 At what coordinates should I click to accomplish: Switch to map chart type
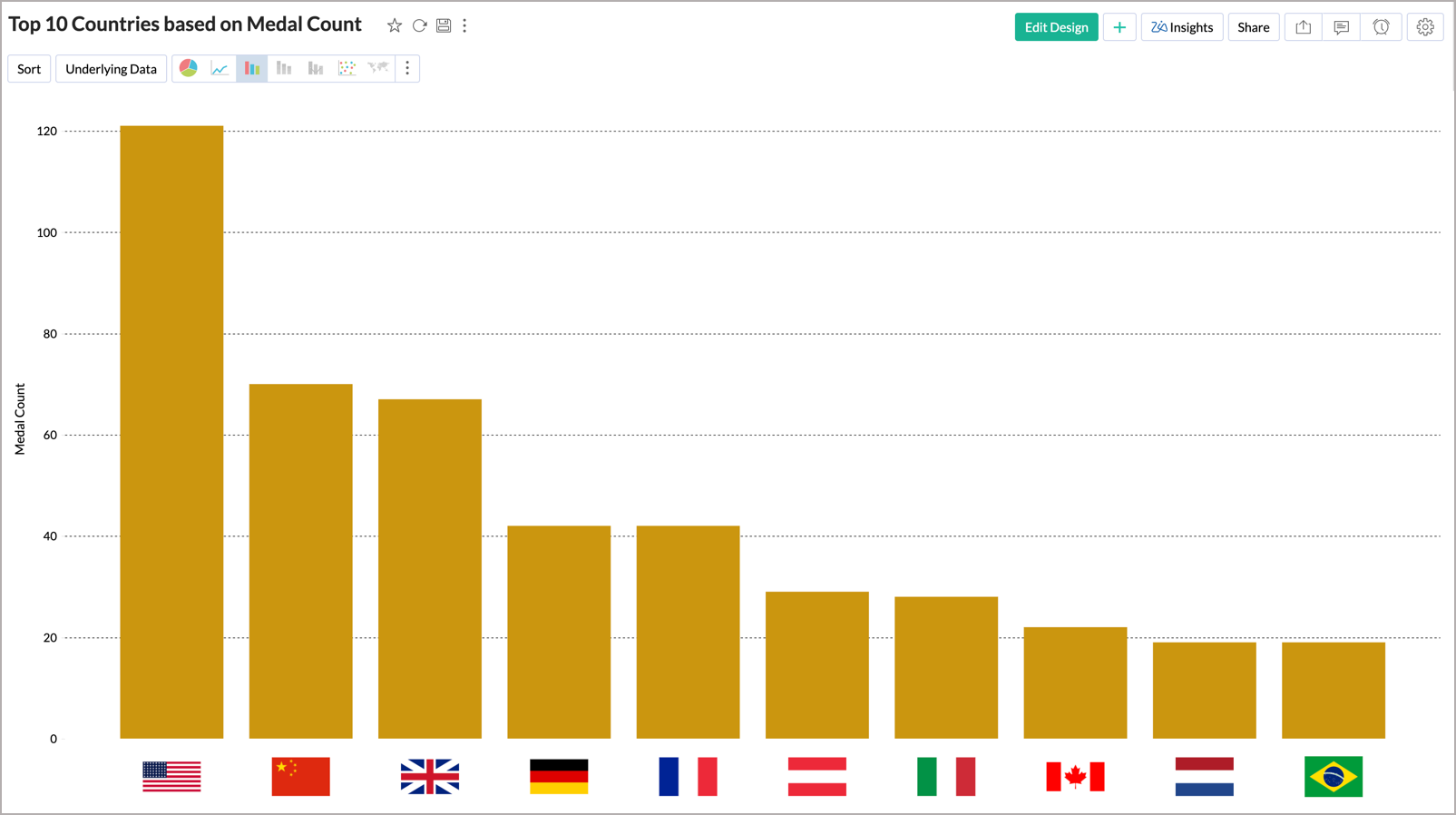378,68
